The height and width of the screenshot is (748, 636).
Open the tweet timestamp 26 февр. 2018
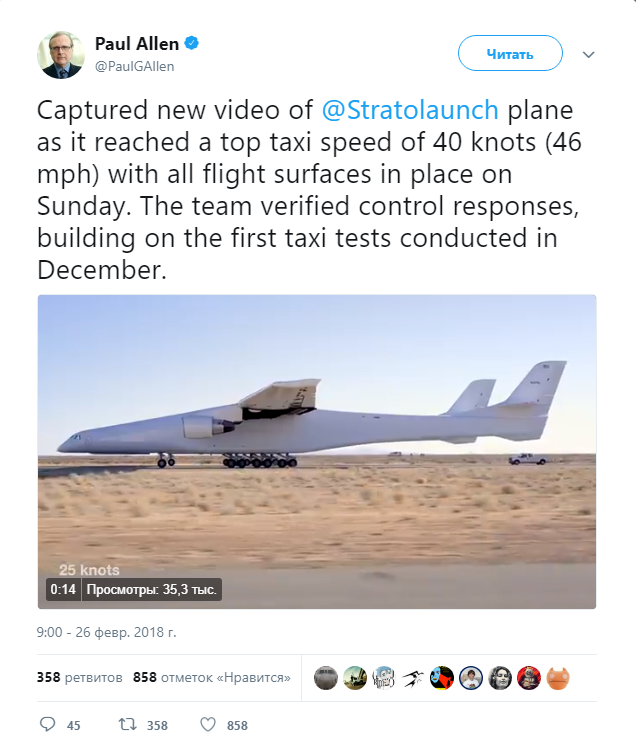tap(106, 633)
